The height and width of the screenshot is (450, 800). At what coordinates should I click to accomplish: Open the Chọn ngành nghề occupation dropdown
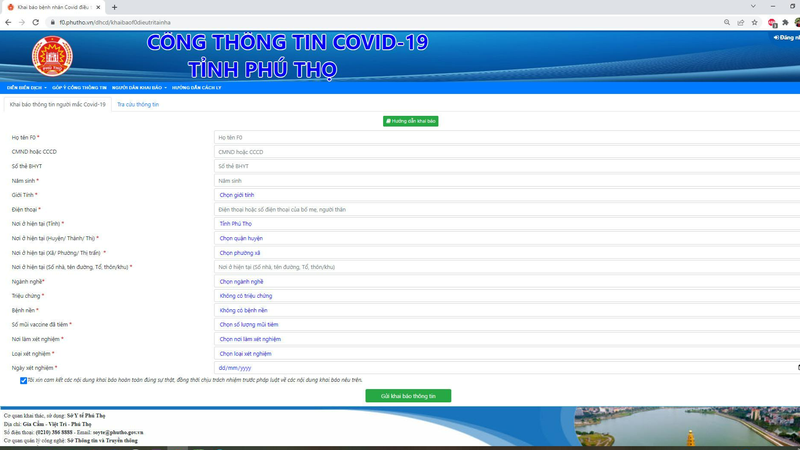coord(506,282)
